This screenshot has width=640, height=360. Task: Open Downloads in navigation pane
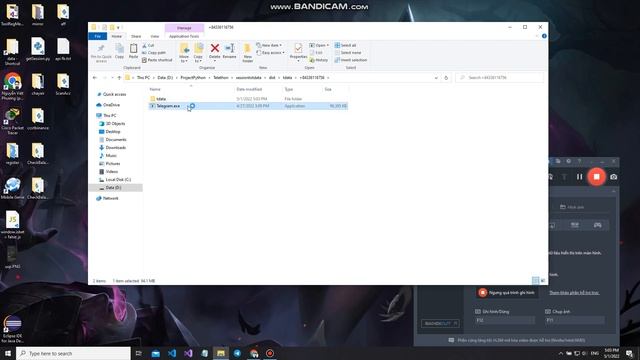click(116, 148)
